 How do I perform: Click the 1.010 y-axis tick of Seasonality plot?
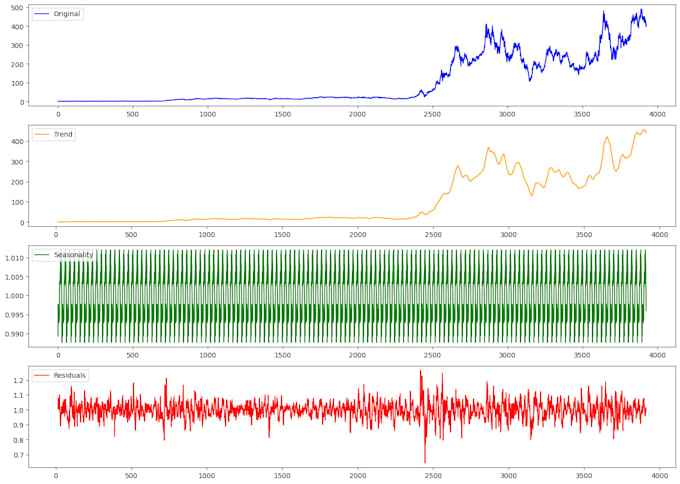click(14, 258)
